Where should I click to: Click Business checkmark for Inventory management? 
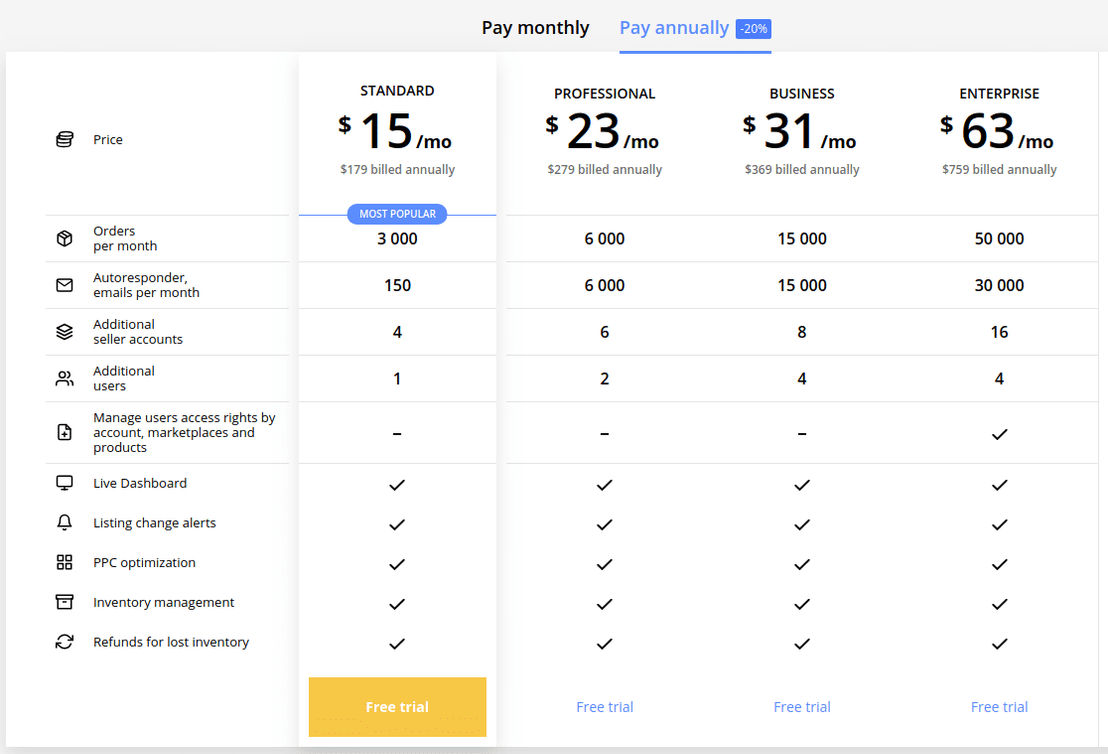(x=802, y=604)
